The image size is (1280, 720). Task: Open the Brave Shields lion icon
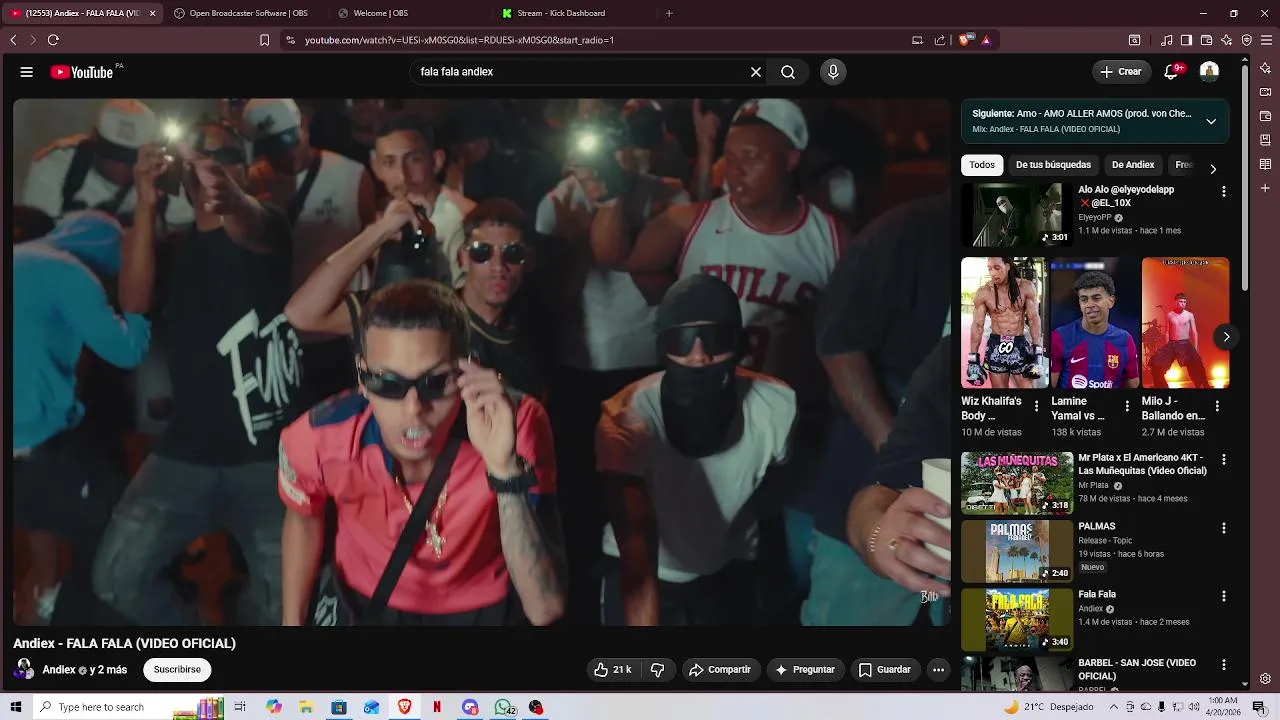(965, 40)
